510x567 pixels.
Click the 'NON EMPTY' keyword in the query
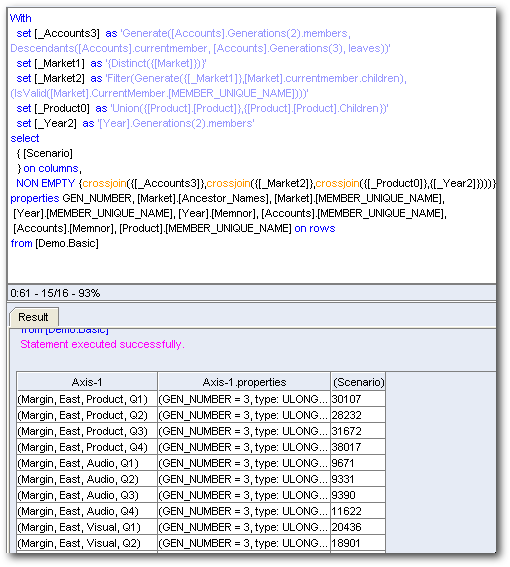46,183
